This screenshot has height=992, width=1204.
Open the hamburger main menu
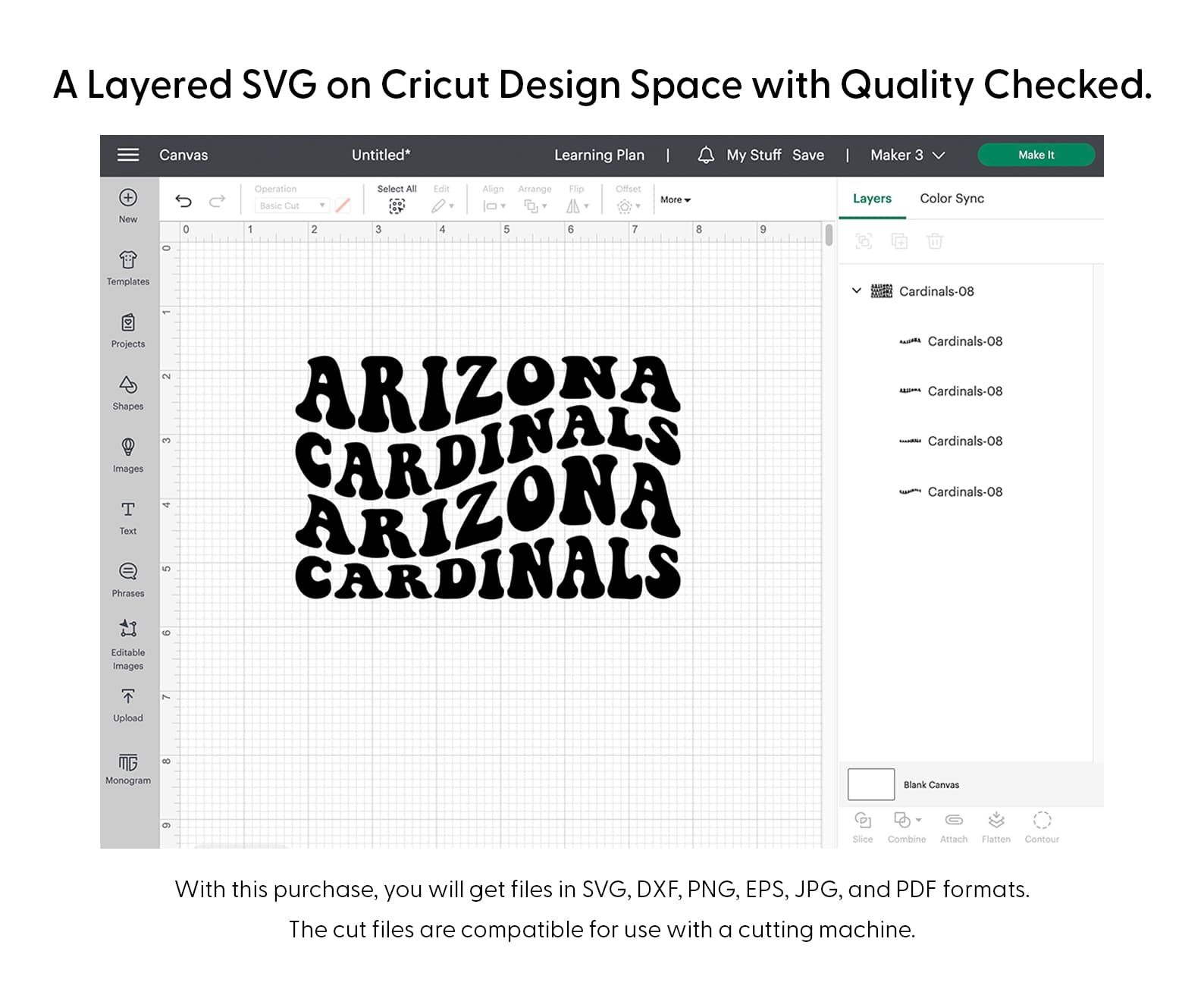coord(128,155)
